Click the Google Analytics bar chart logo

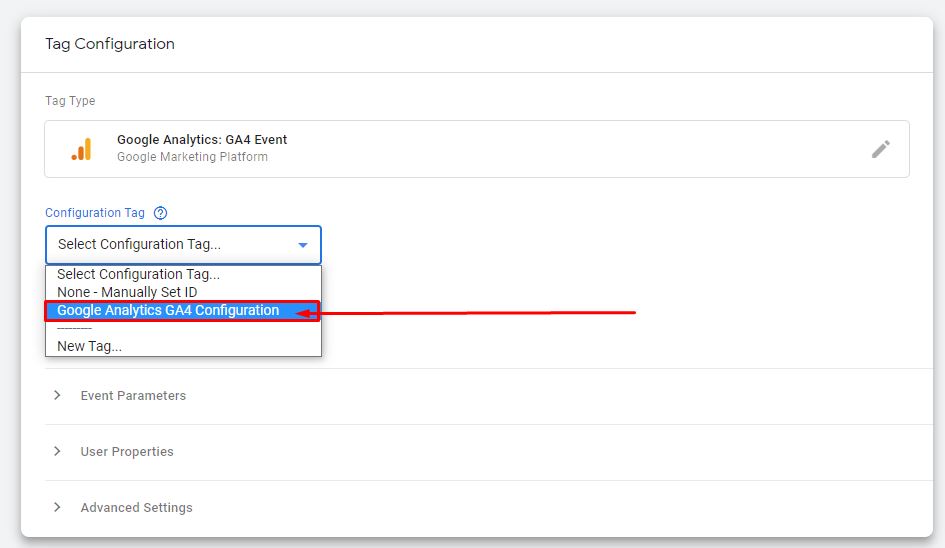tap(81, 149)
